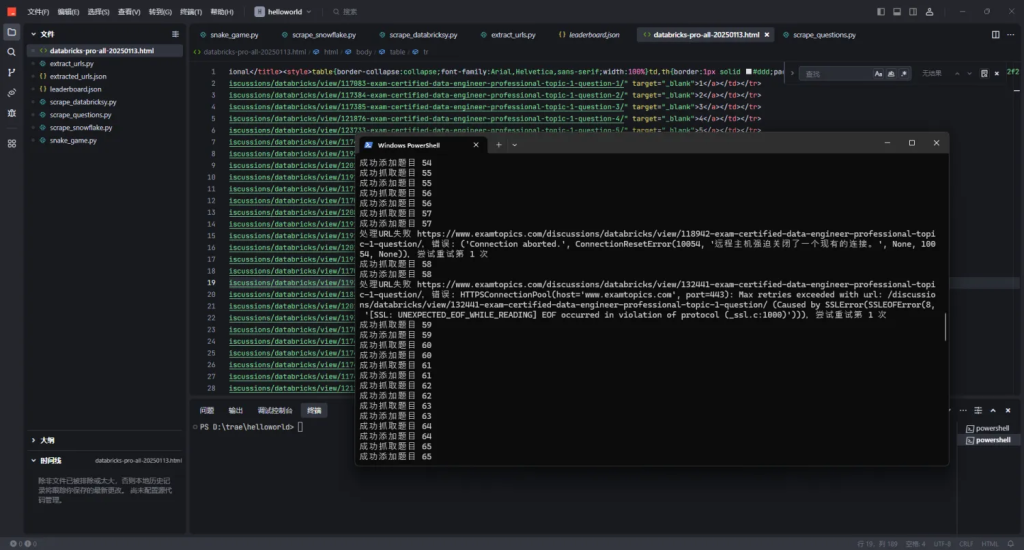Open the search icon in activity bar
The width and height of the screenshot is (1024, 550).
11,52
